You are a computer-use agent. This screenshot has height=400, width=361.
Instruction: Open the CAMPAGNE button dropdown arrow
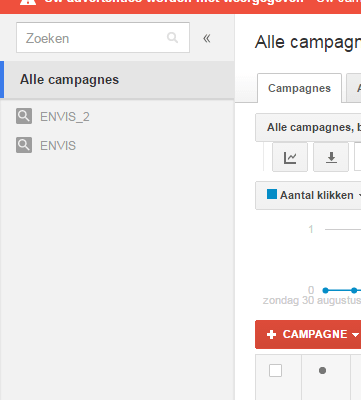355,335
